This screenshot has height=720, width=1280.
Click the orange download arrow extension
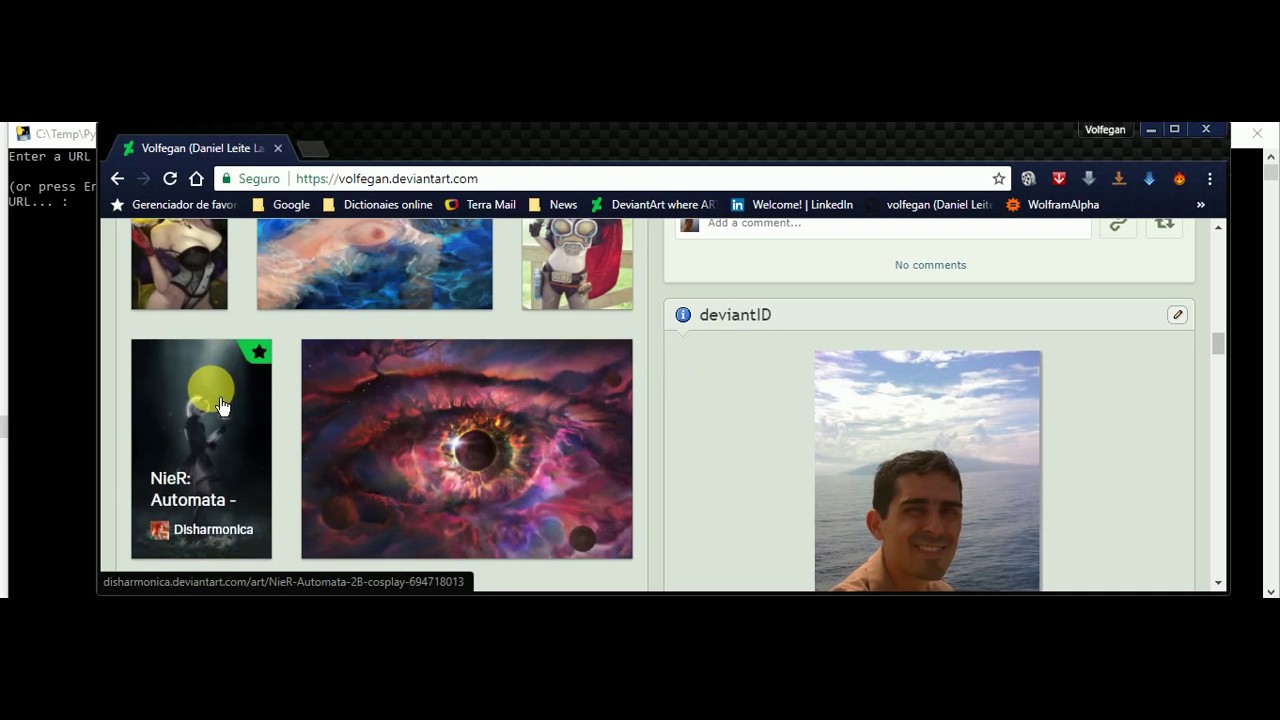point(1119,178)
